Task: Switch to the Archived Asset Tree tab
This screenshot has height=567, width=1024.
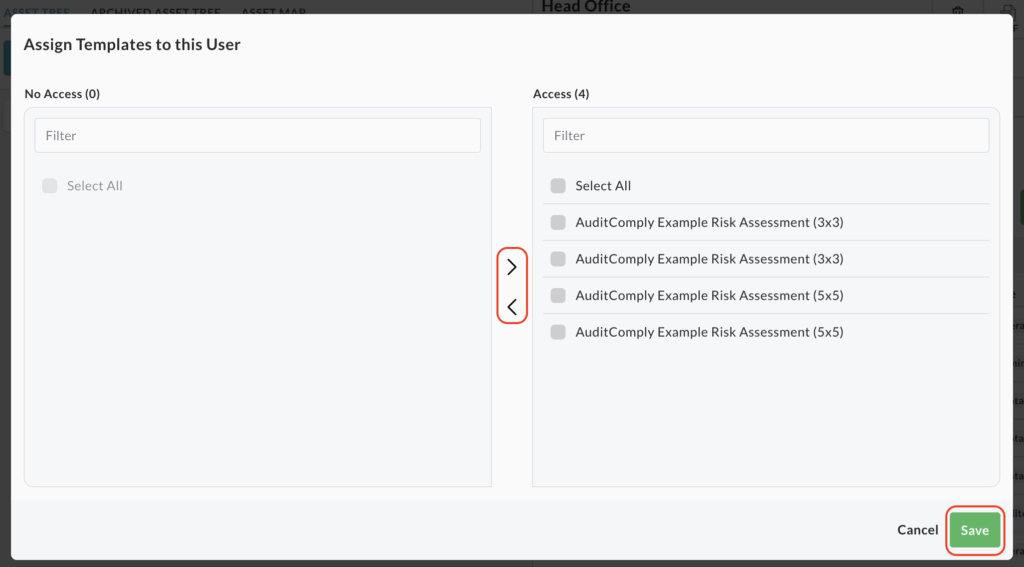Action: 155,12
